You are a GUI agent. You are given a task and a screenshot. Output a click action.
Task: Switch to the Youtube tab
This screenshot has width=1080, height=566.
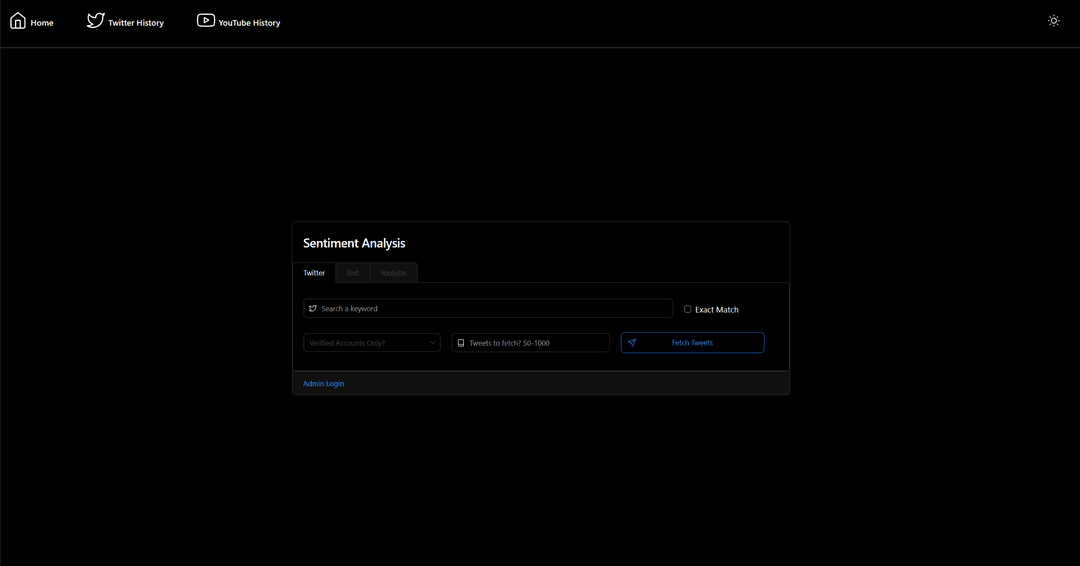click(393, 273)
